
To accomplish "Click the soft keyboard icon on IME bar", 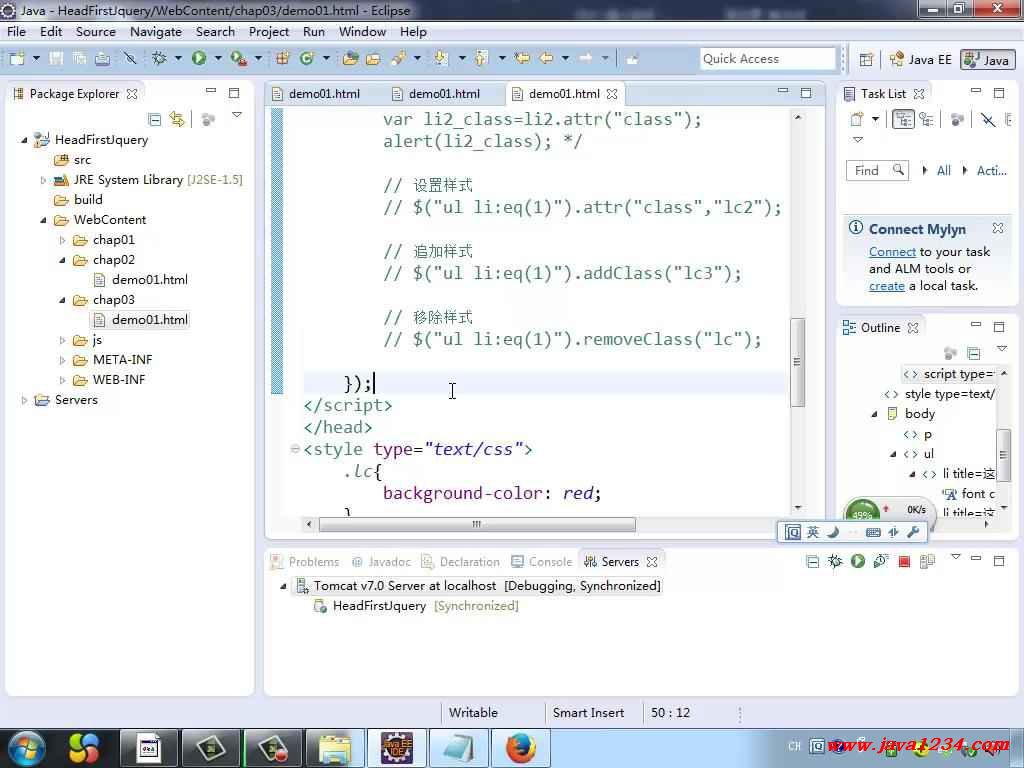I will pyautogui.click(x=873, y=532).
